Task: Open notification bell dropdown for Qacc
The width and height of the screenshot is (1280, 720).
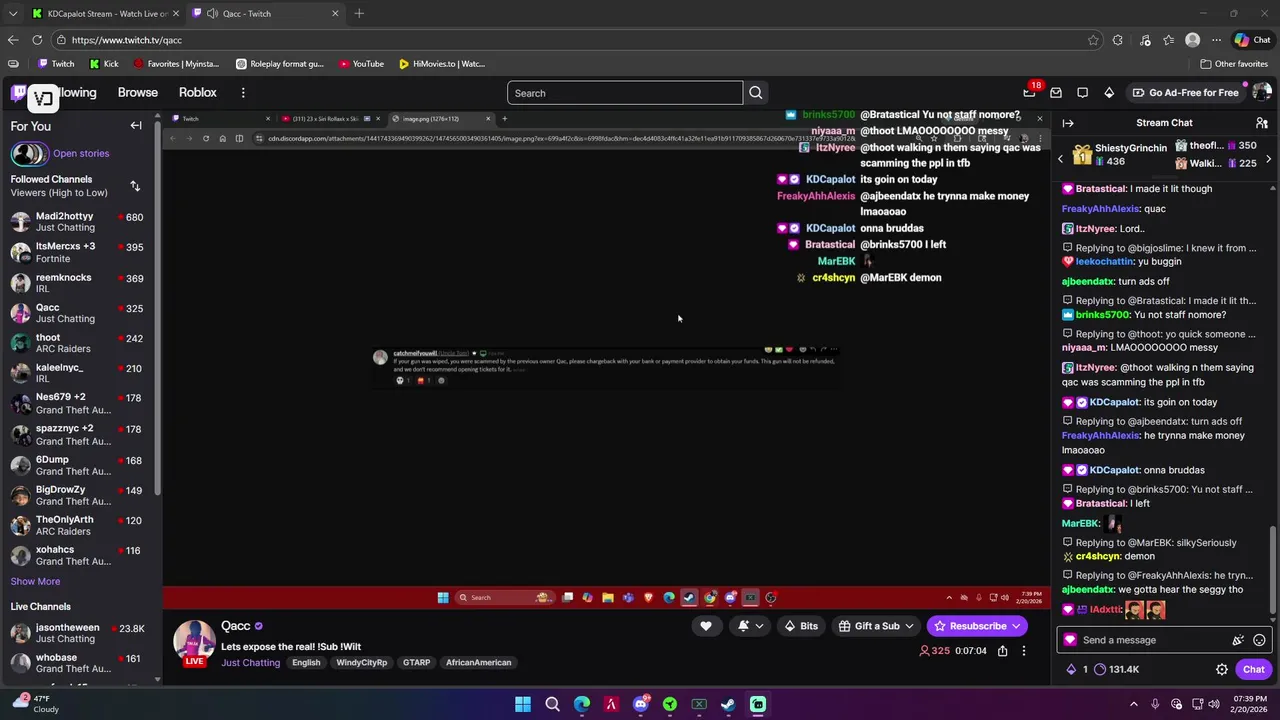Action: pyautogui.click(x=750, y=626)
